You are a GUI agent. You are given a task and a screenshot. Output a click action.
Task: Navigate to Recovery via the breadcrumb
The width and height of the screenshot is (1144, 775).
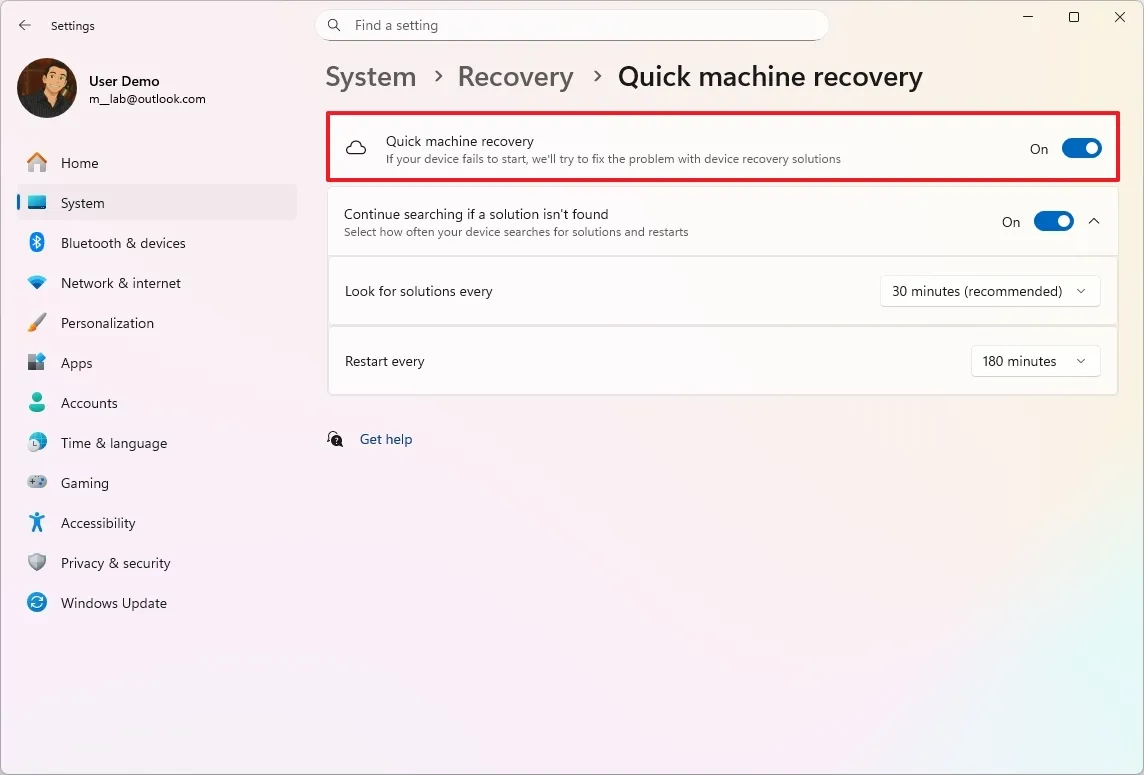[515, 76]
